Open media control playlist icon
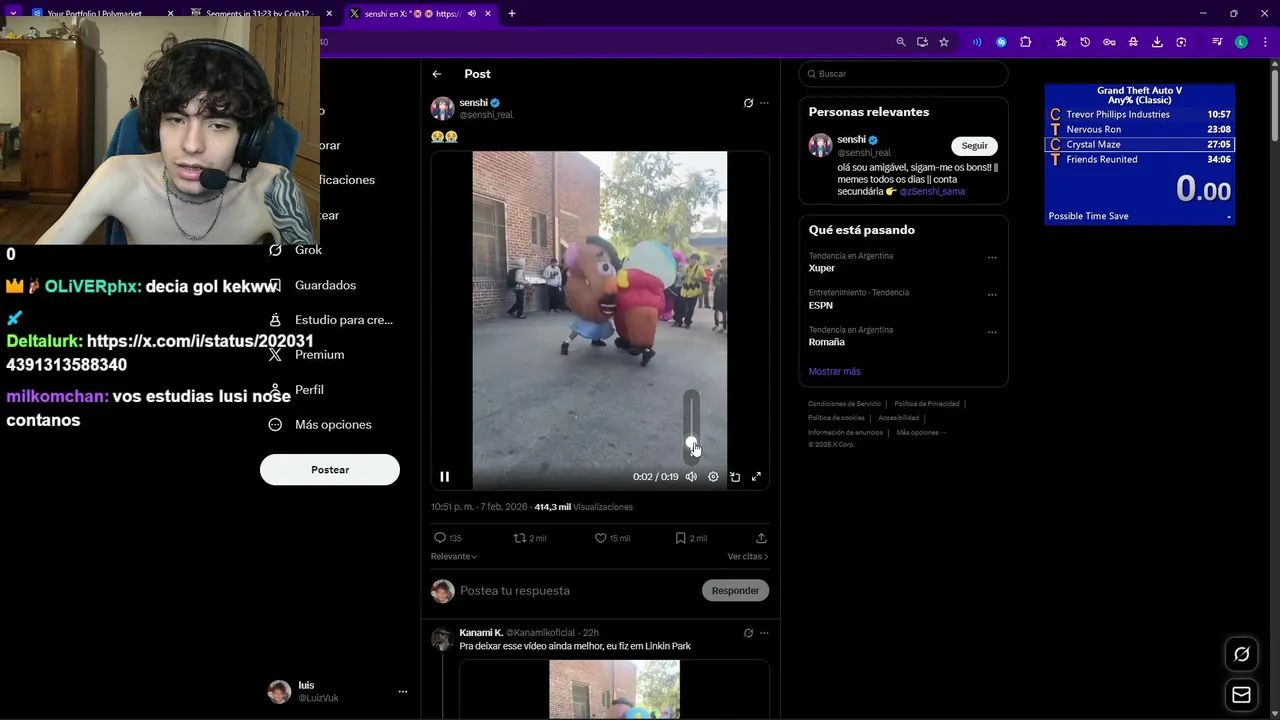The image size is (1280, 720). pos(1217,42)
